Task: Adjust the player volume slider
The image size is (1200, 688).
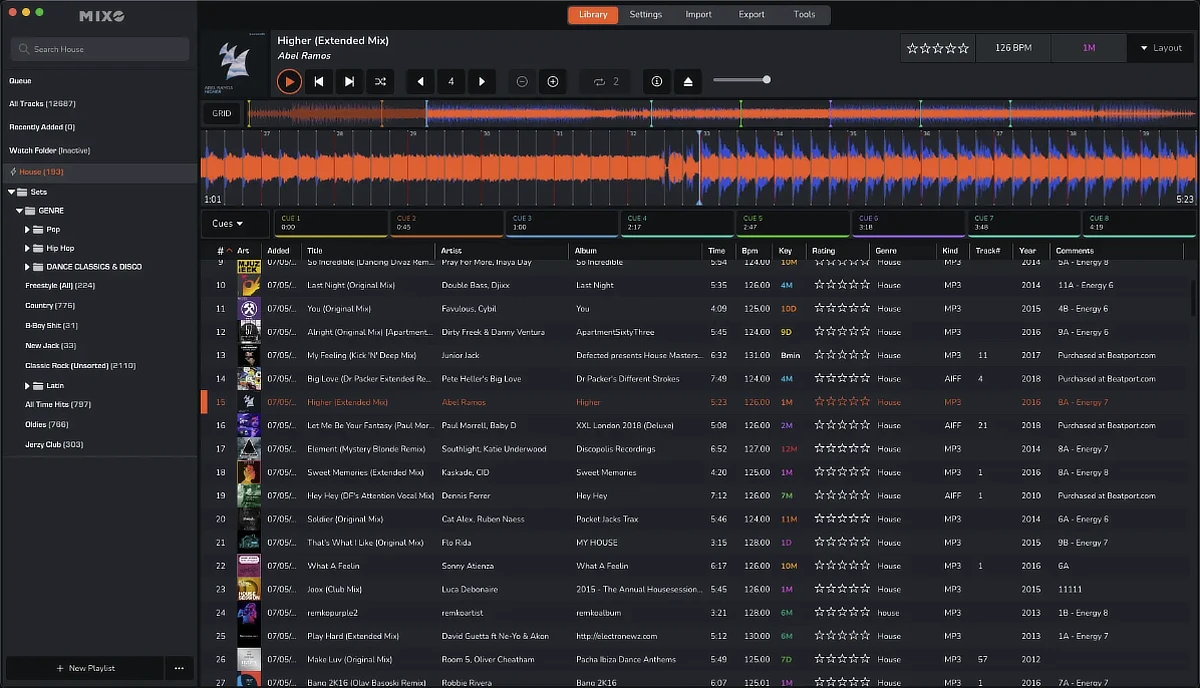Action: tap(741, 79)
